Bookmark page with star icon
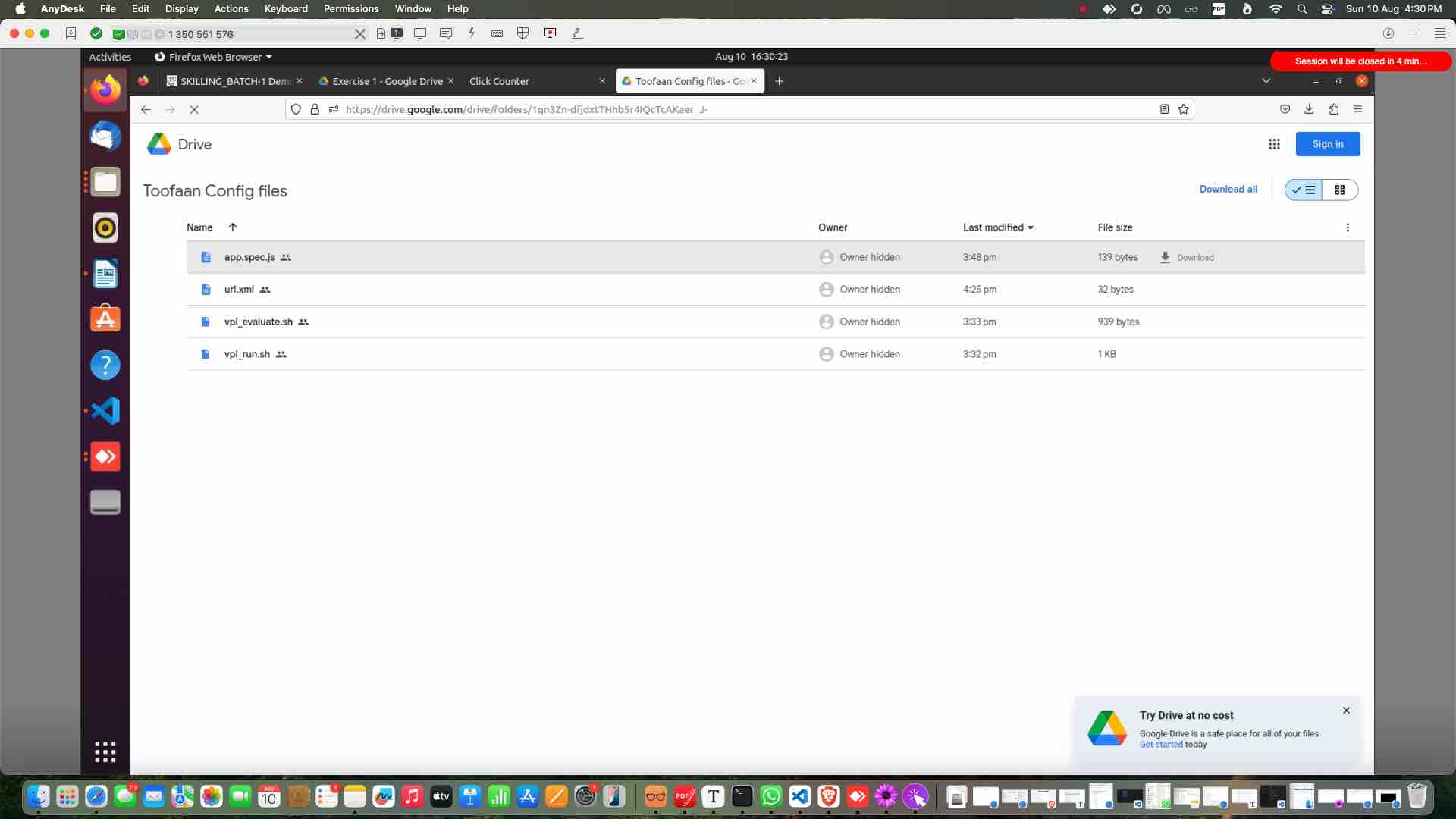Screen dimensions: 1456x819 pos(1183,109)
